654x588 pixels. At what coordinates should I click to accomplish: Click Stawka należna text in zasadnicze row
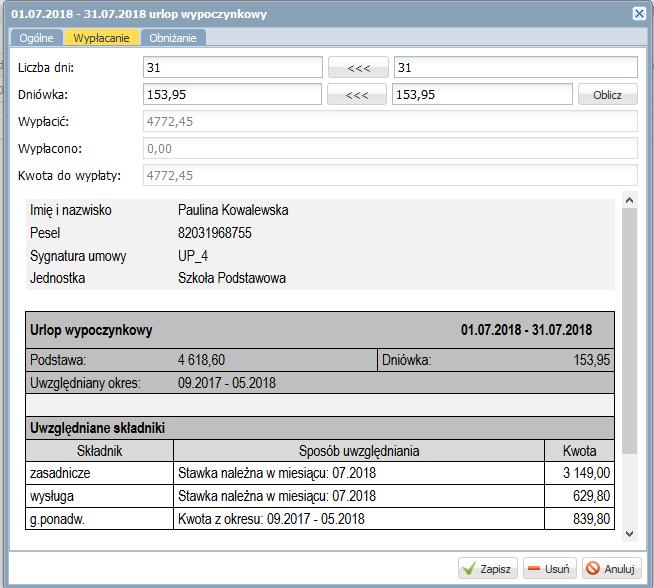click(277, 473)
